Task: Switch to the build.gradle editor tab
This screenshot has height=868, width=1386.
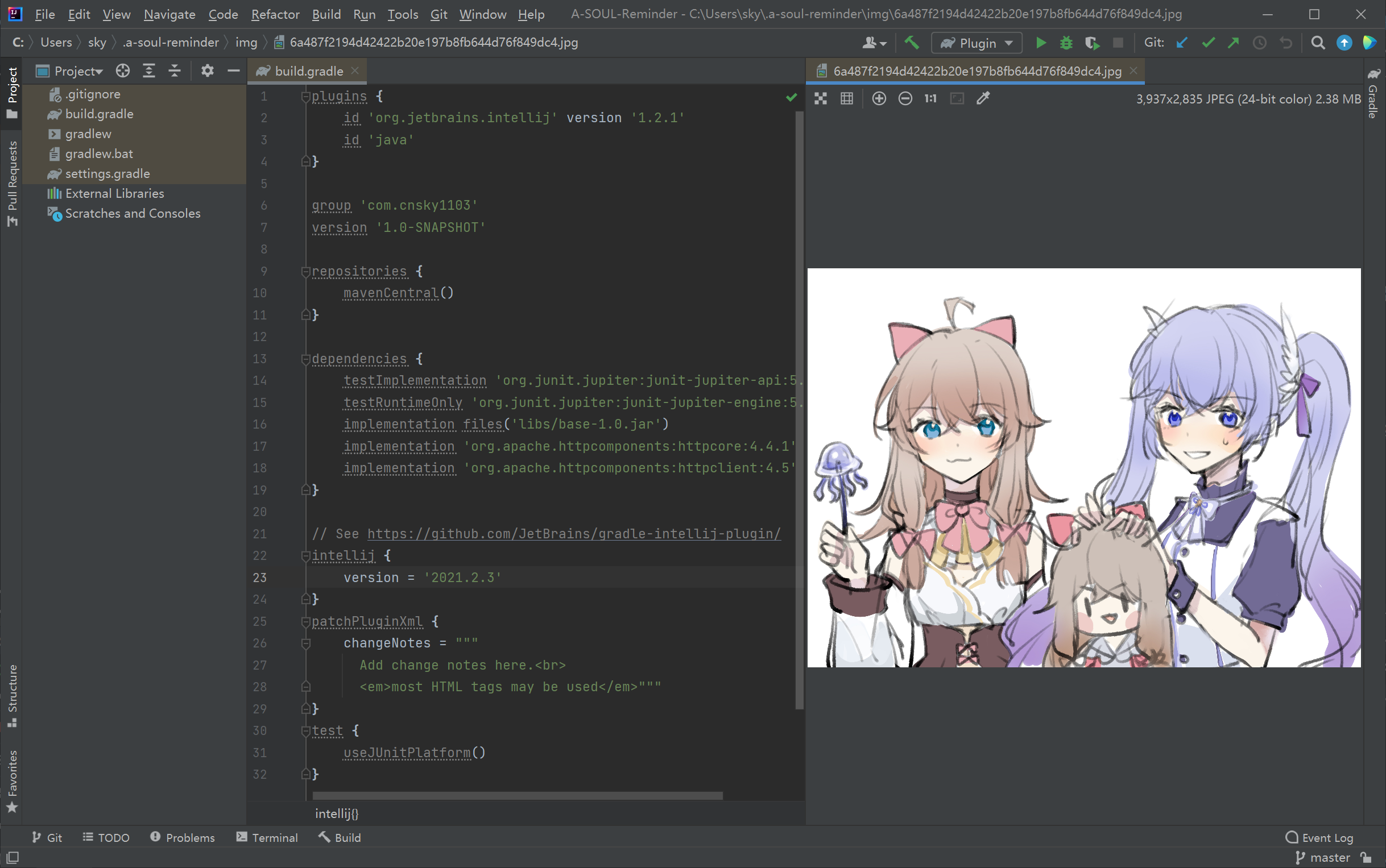Action: point(308,71)
